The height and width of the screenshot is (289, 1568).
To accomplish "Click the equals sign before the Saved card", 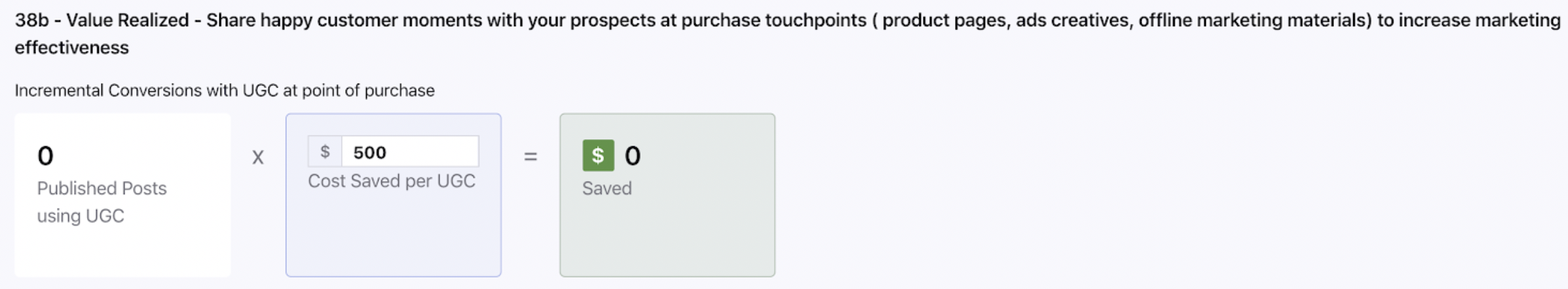I will [531, 156].
